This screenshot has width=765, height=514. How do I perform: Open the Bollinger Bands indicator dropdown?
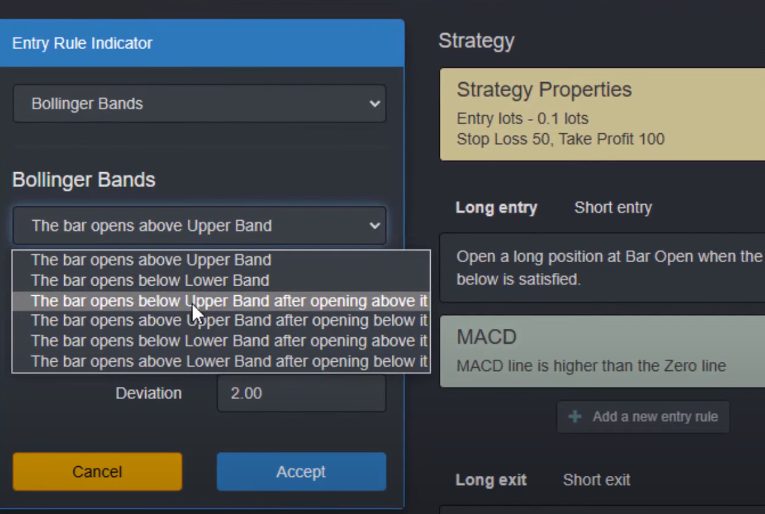[200, 103]
